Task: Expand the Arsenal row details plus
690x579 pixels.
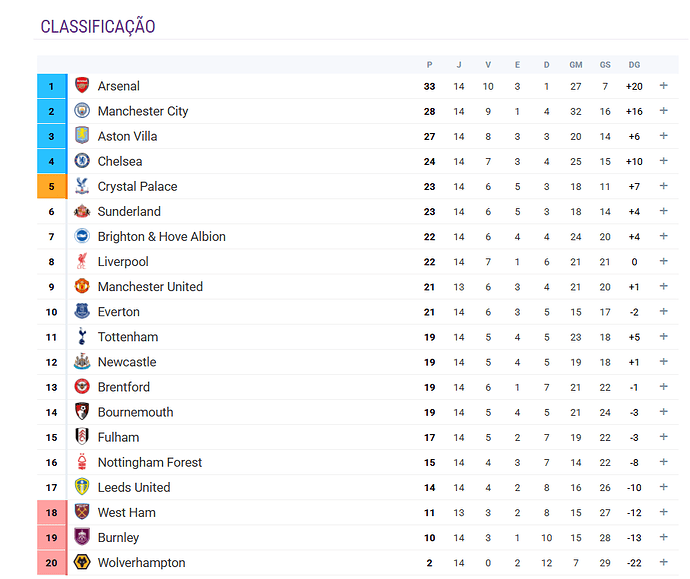Action: click(x=663, y=86)
